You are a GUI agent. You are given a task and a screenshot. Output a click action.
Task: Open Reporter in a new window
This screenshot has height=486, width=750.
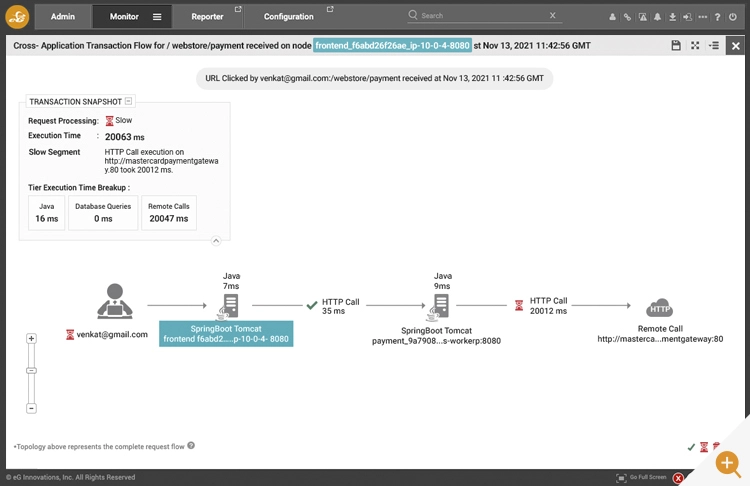pos(238,9)
